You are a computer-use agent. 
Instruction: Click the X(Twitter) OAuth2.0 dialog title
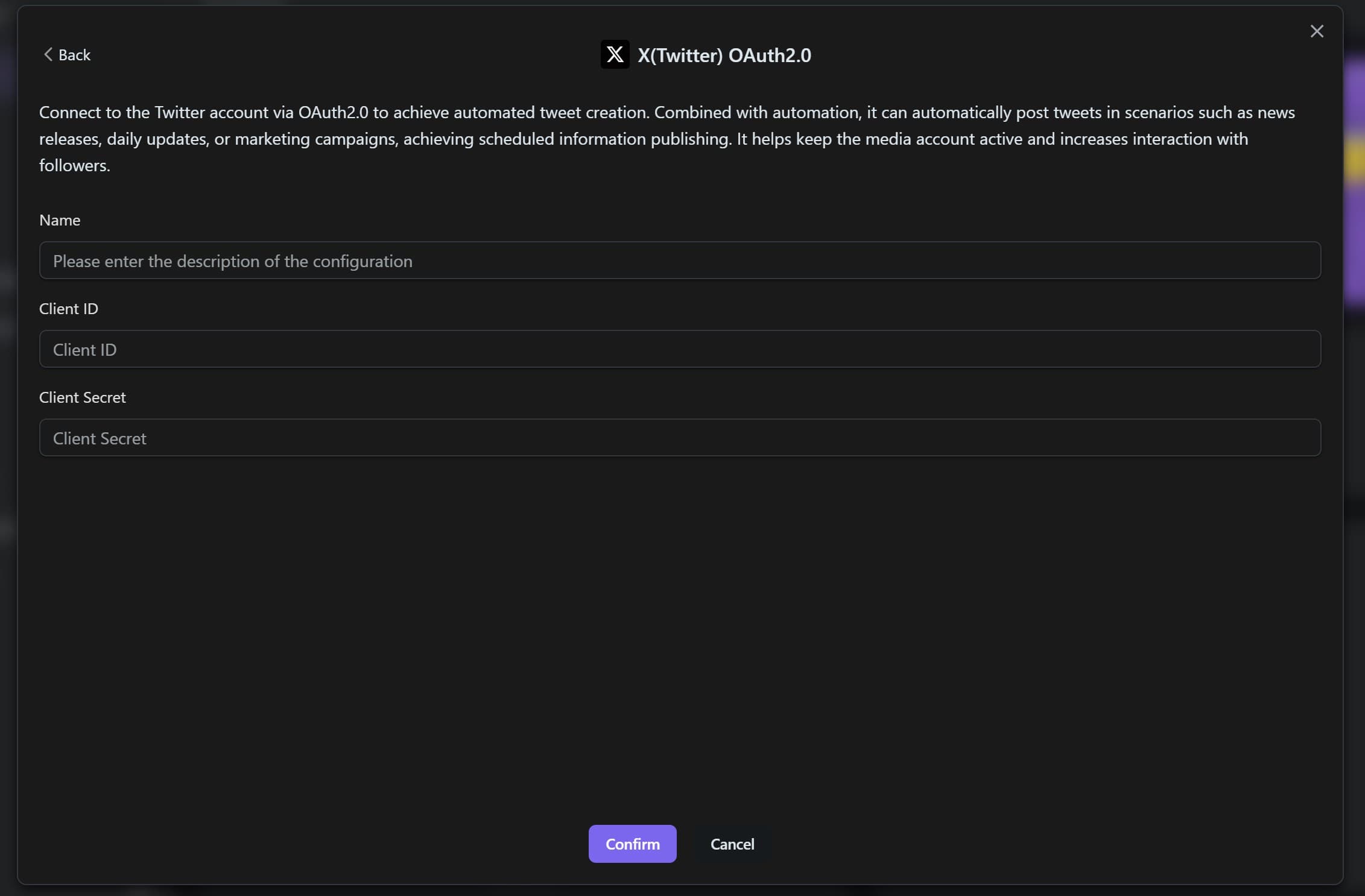(724, 55)
